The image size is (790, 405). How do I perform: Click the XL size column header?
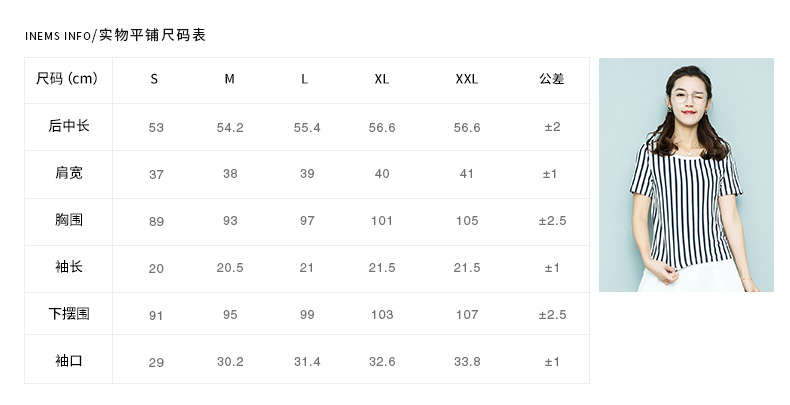tap(381, 79)
